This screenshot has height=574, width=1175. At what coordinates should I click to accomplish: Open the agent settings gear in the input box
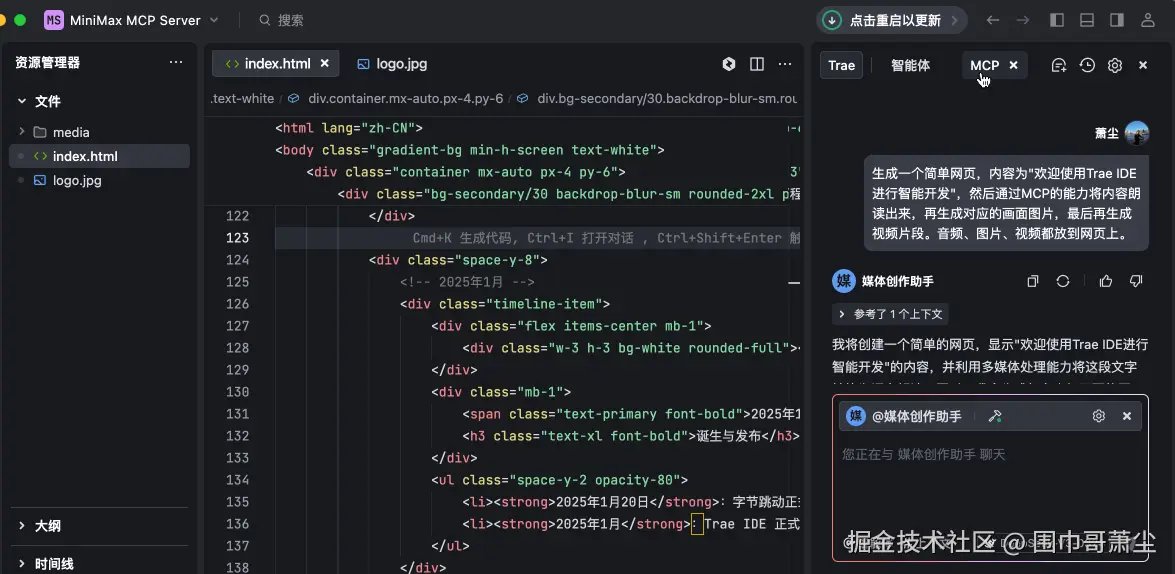1099,416
